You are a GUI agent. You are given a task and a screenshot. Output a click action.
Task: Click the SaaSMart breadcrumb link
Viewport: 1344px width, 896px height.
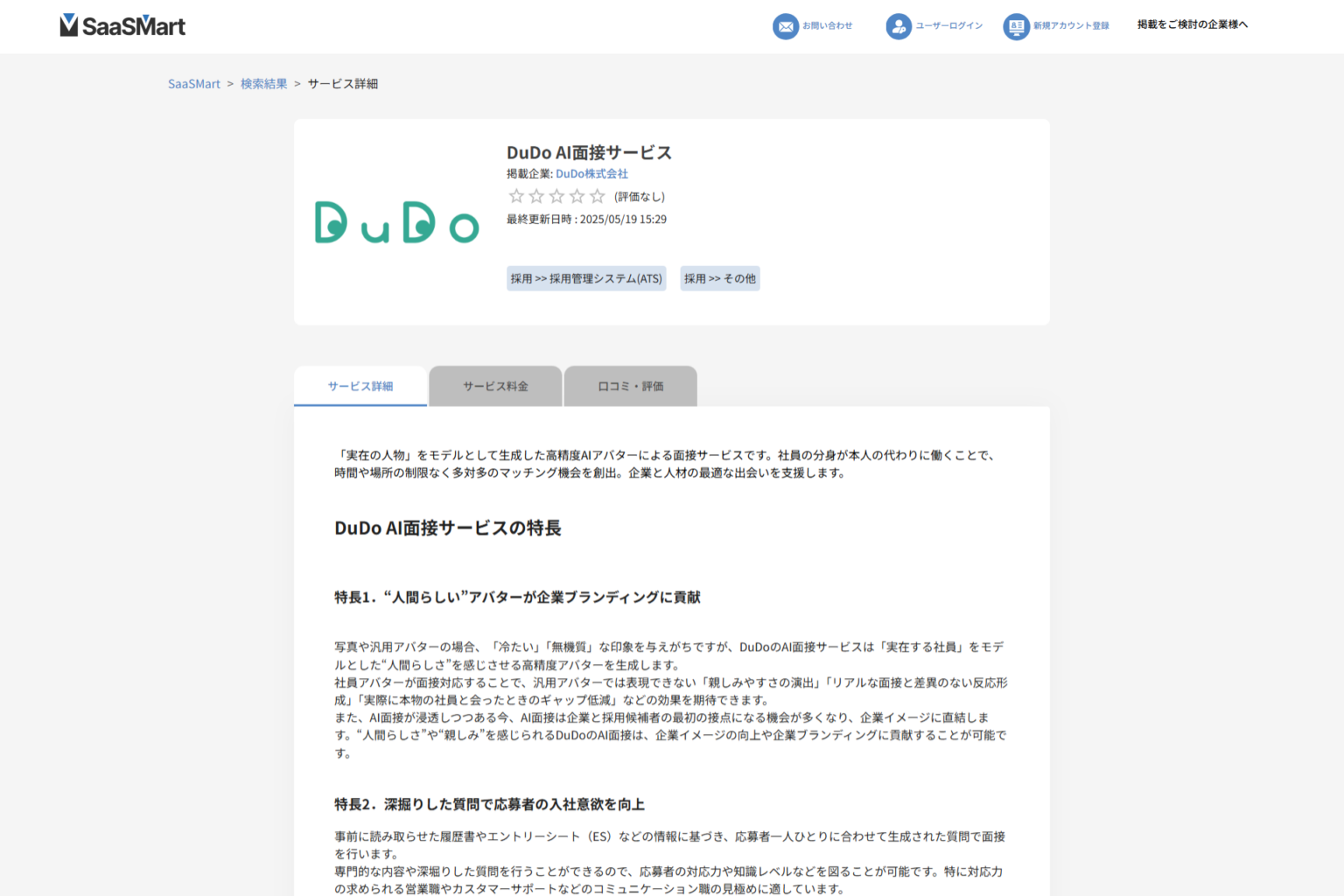(193, 83)
